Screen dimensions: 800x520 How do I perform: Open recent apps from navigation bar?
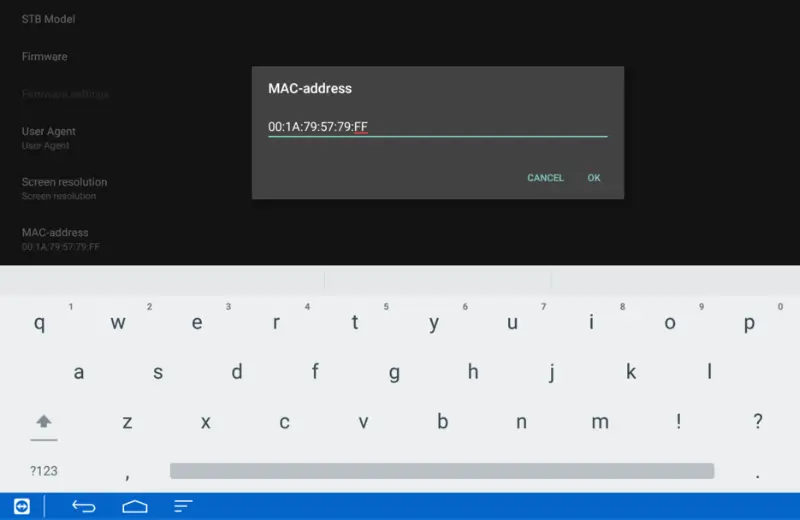click(x=183, y=506)
